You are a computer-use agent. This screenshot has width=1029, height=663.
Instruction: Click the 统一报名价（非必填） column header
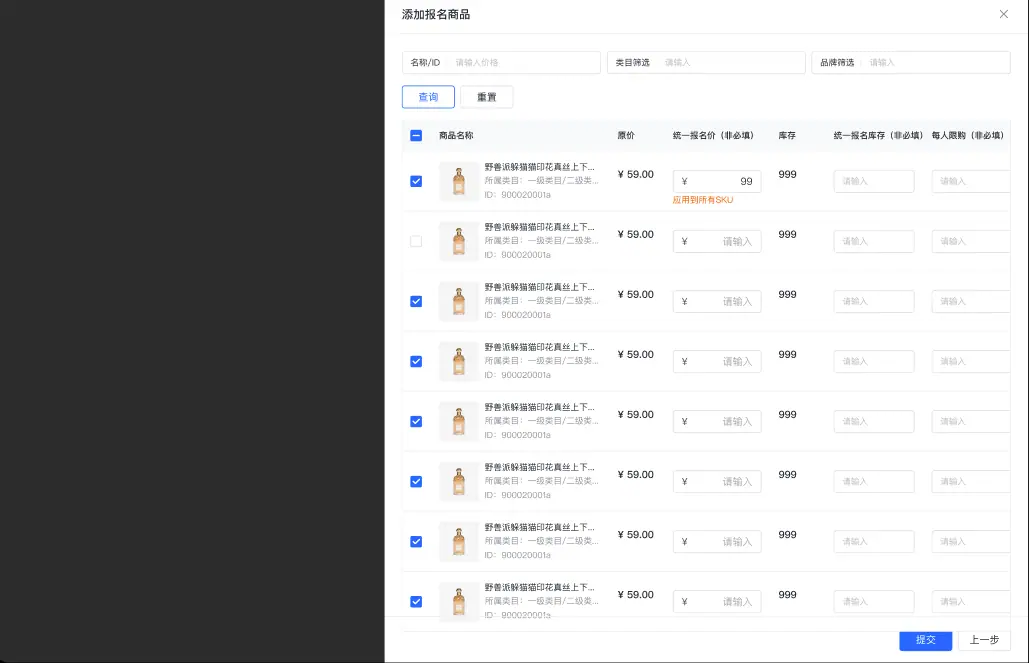point(713,135)
